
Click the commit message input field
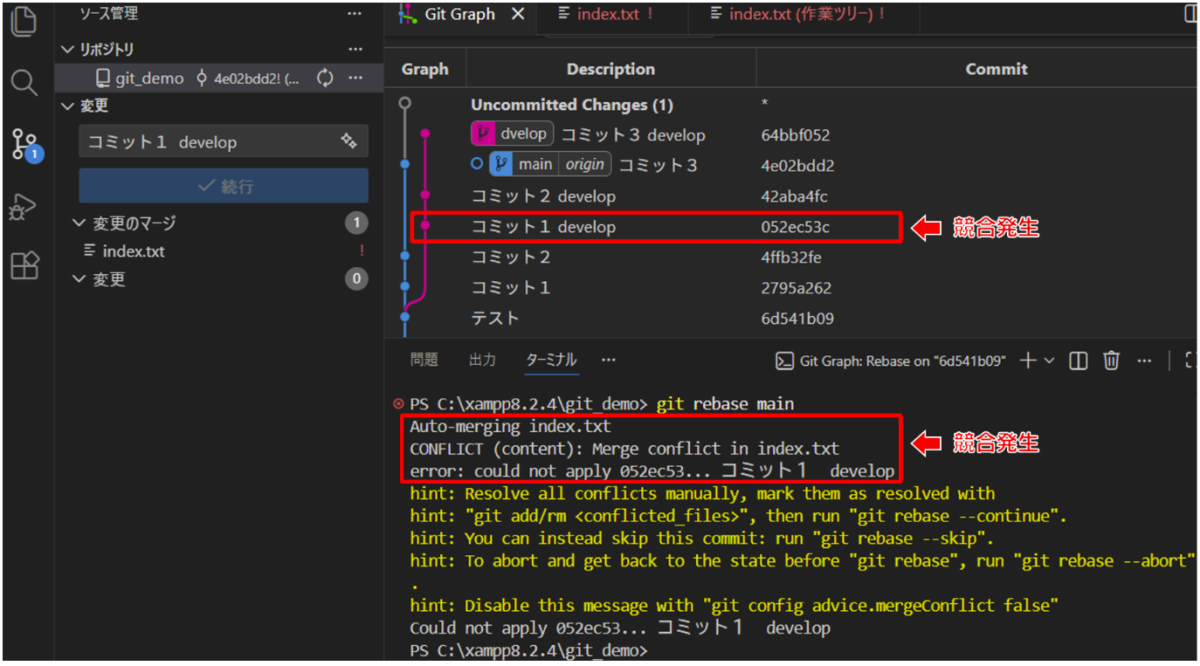click(x=210, y=142)
